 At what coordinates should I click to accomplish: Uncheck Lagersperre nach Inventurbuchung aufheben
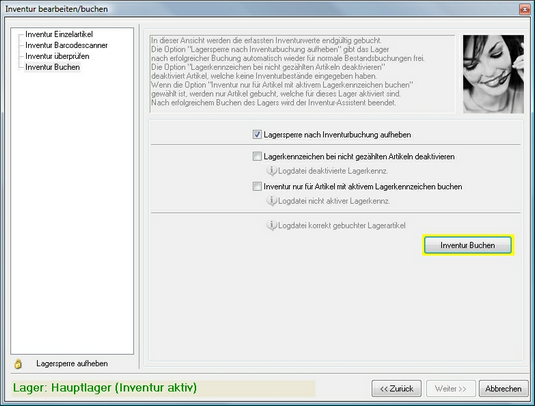tap(257, 134)
